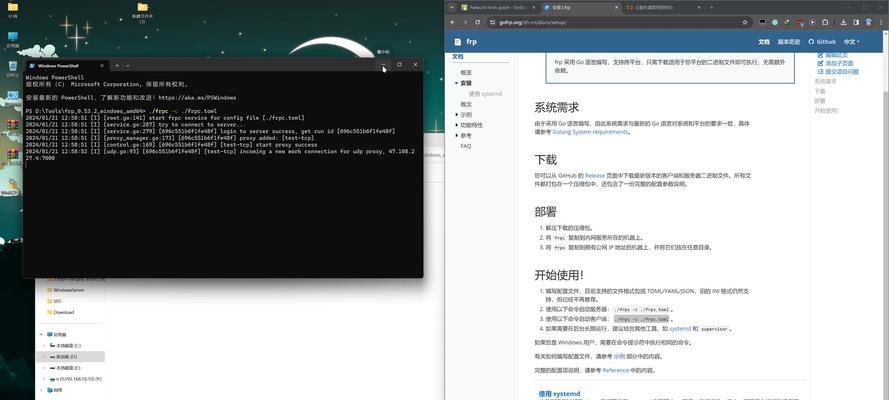Close the Windows PowerShell tab
889x400 pixels.
102,65
